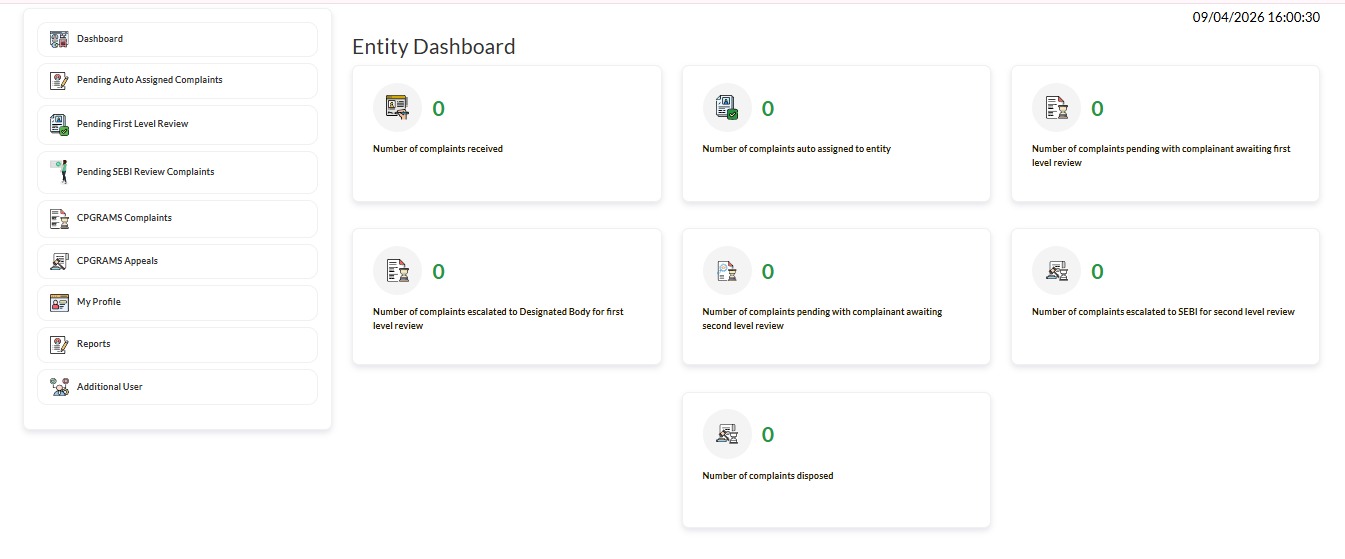Go to Pending SEBI Review Complaints
This screenshot has height=559, width=1345.
(x=146, y=172)
